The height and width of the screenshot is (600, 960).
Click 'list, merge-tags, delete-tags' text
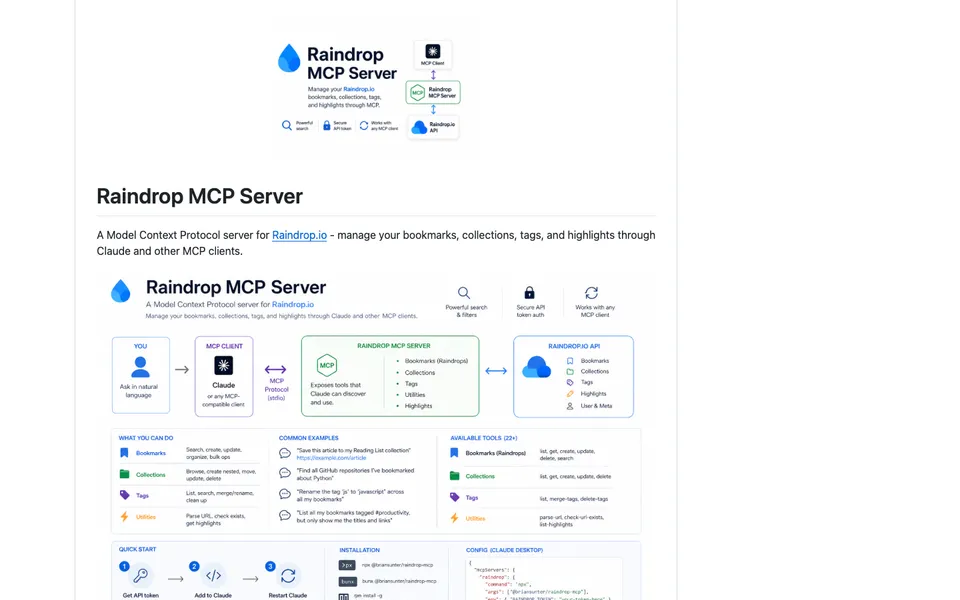pyautogui.click(x=574, y=499)
